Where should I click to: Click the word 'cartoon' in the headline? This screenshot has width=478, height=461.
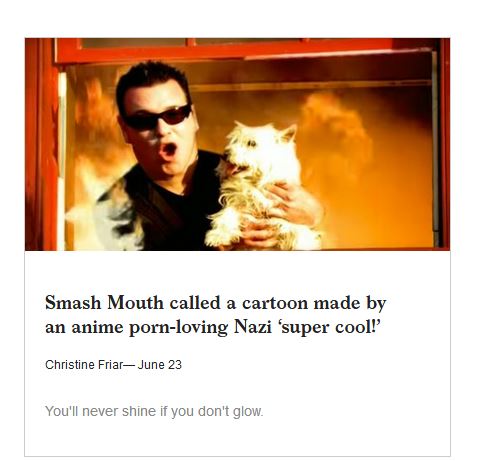(275, 303)
